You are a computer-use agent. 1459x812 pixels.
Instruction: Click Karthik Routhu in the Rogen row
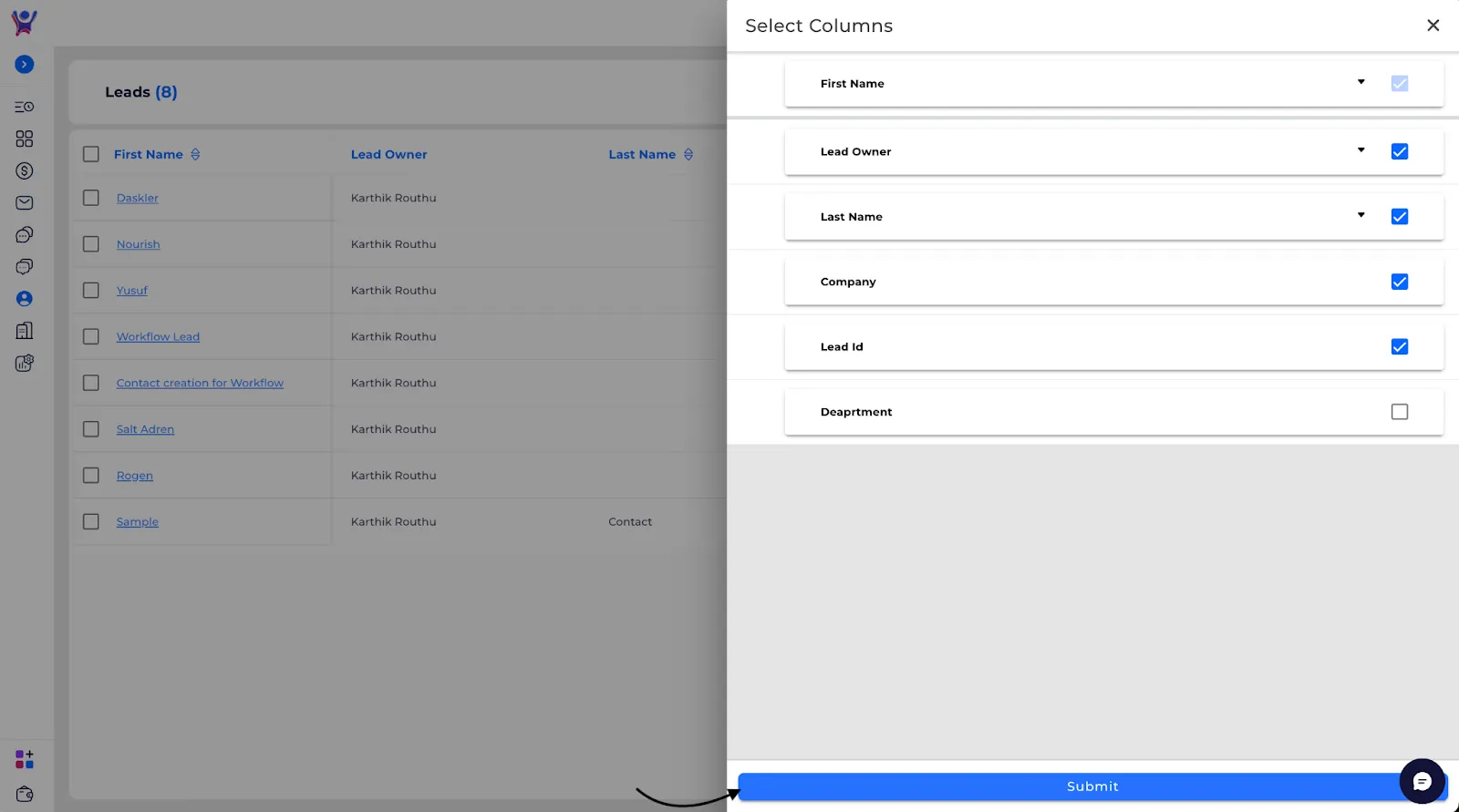(x=394, y=475)
